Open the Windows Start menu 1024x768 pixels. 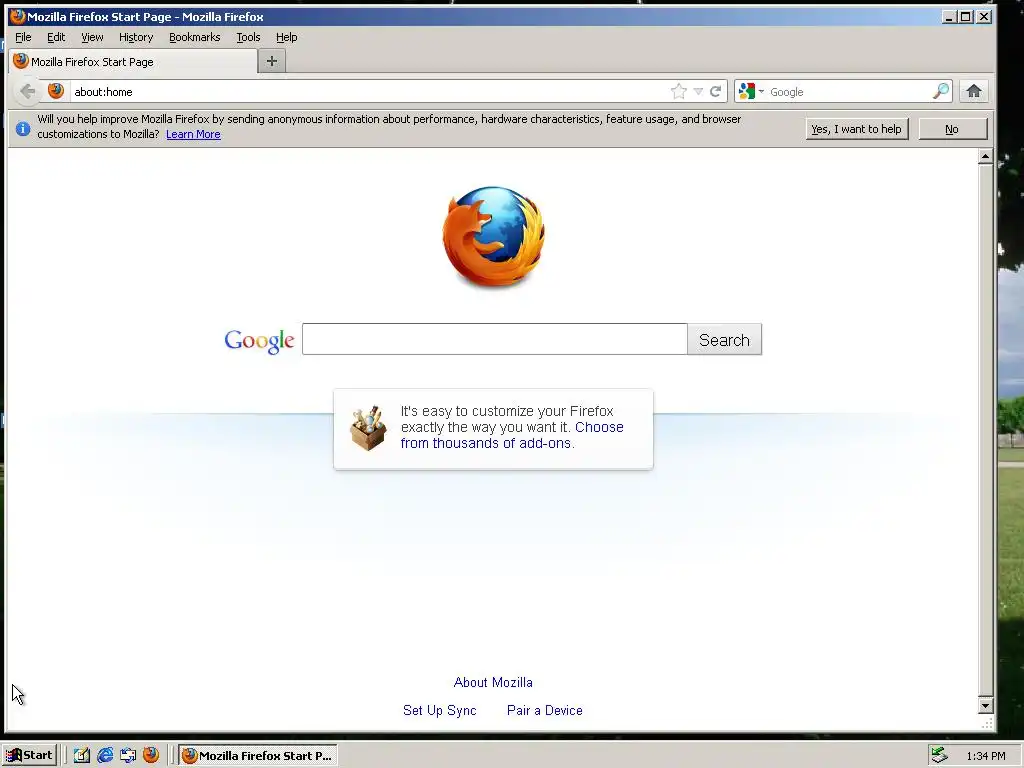coord(29,756)
